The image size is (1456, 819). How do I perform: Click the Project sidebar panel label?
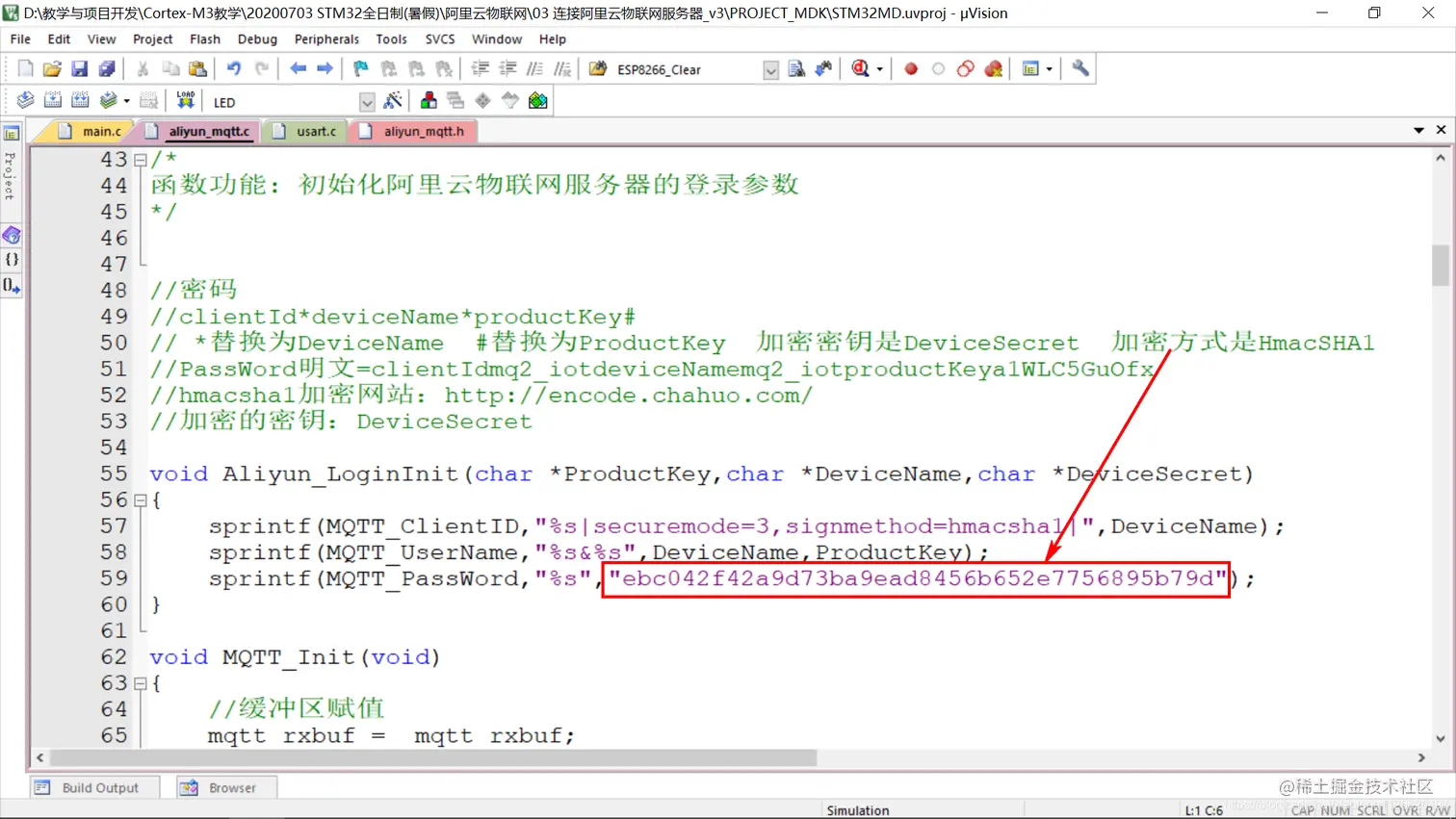pos(11,175)
